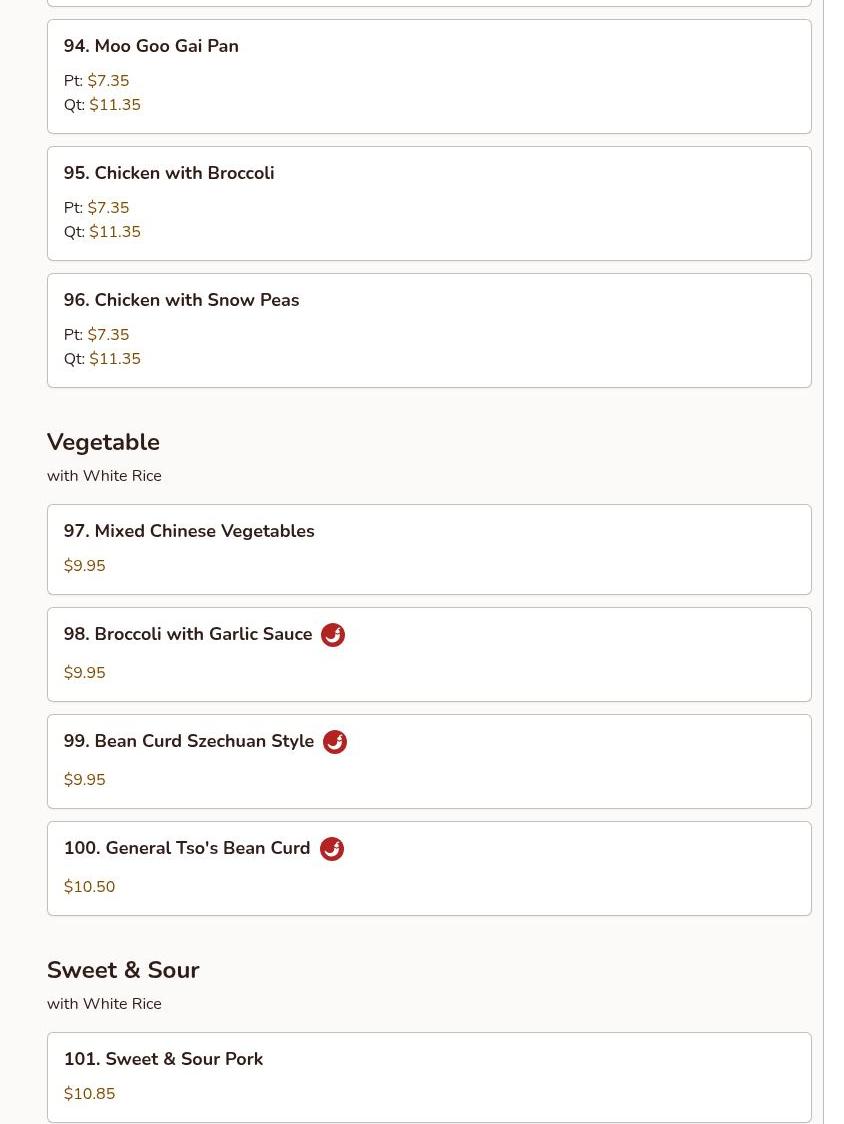Open 97. Mixed Chinese Vegetables
Screen dimensions: 844x1124
[x=189, y=531]
